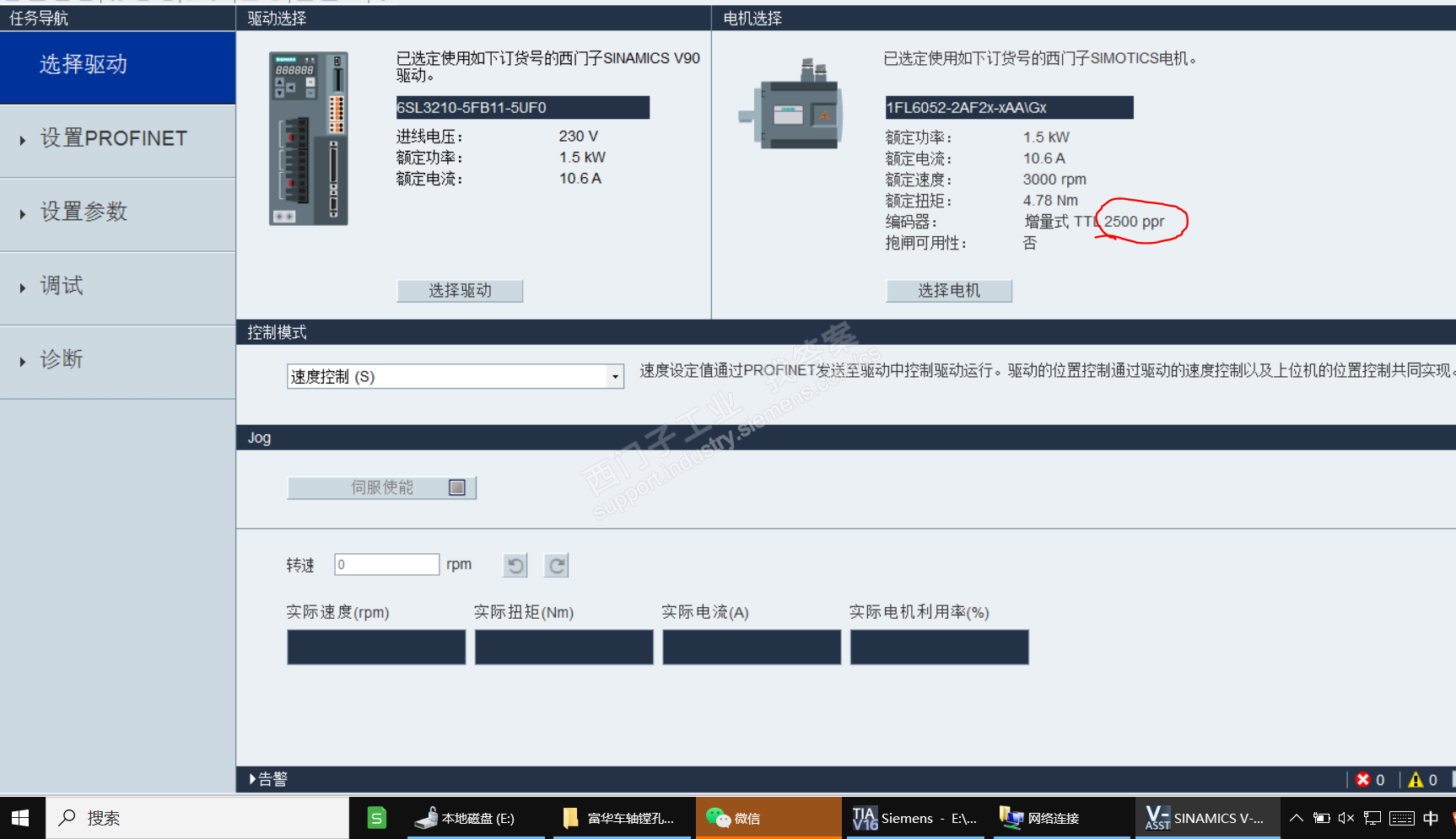The width and height of the screenshot is (1456, 839).
Task: Click the rated speed value 3000 rpm
Action: coord(1054,180)
